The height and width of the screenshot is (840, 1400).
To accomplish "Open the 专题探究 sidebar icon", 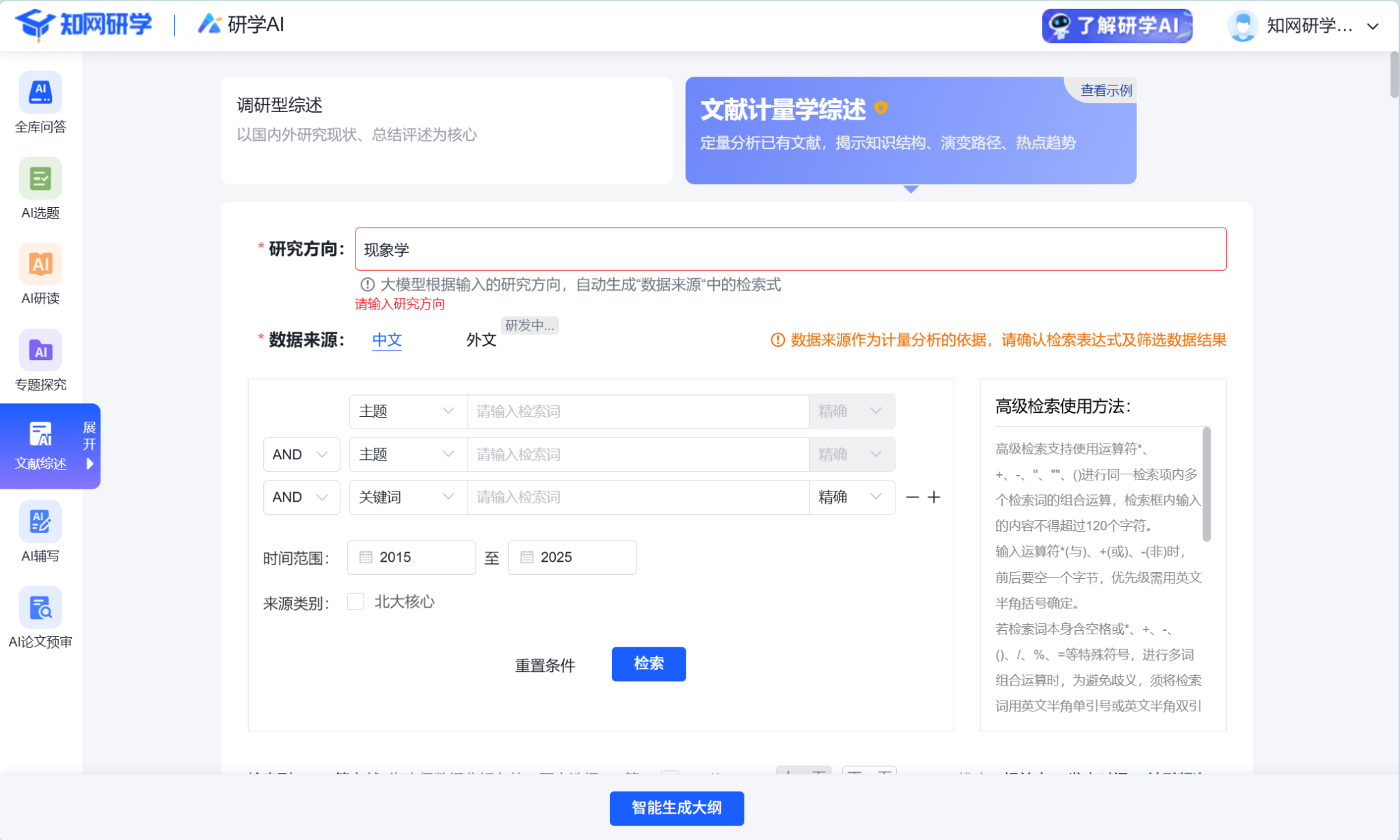I will pos(40,351).
